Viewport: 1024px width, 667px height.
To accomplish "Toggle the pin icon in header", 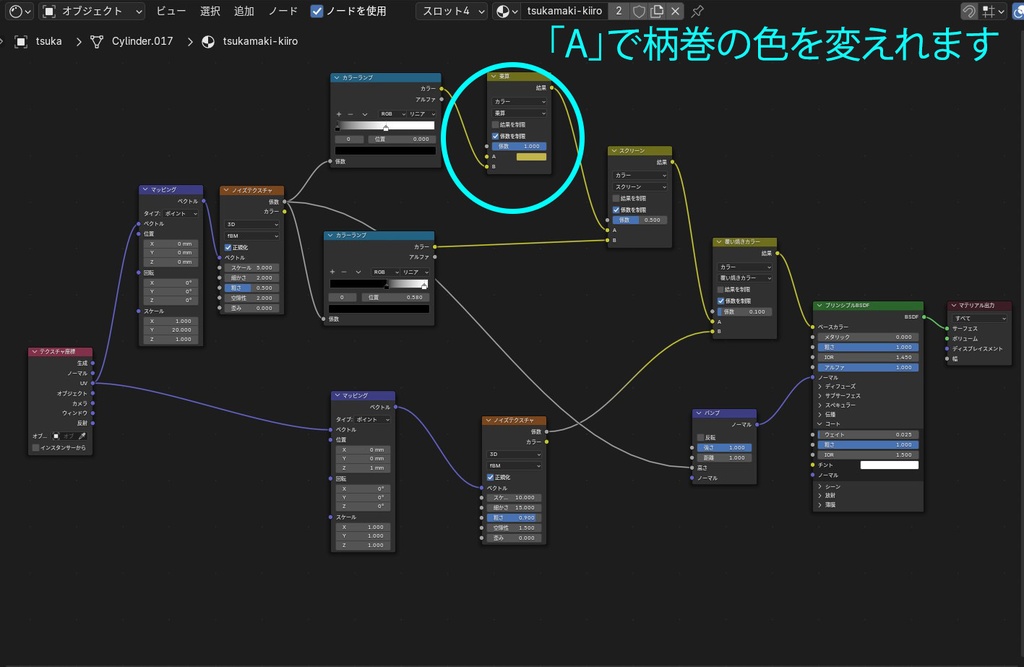I will click(697, 11).
